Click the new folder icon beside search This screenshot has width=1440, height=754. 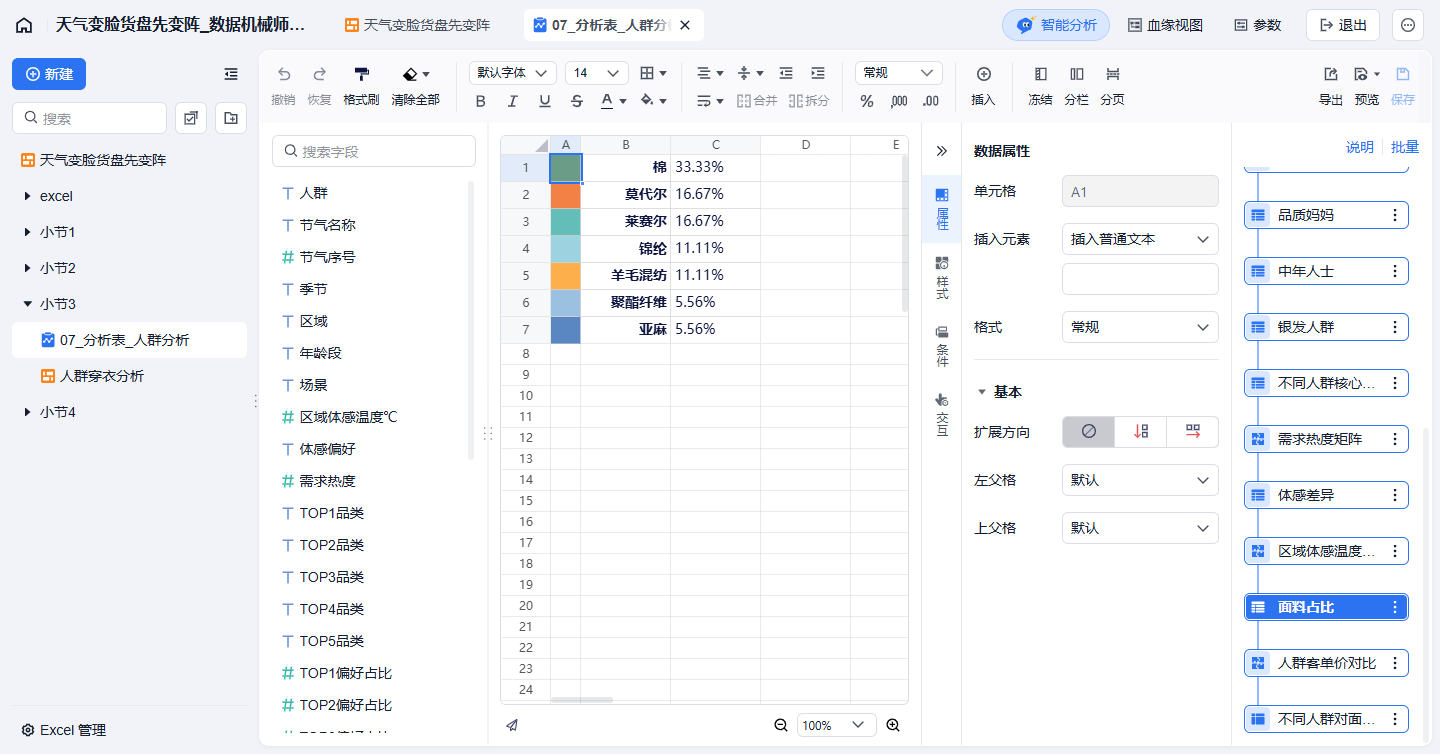pyautogui.click(x=231, y=118)
